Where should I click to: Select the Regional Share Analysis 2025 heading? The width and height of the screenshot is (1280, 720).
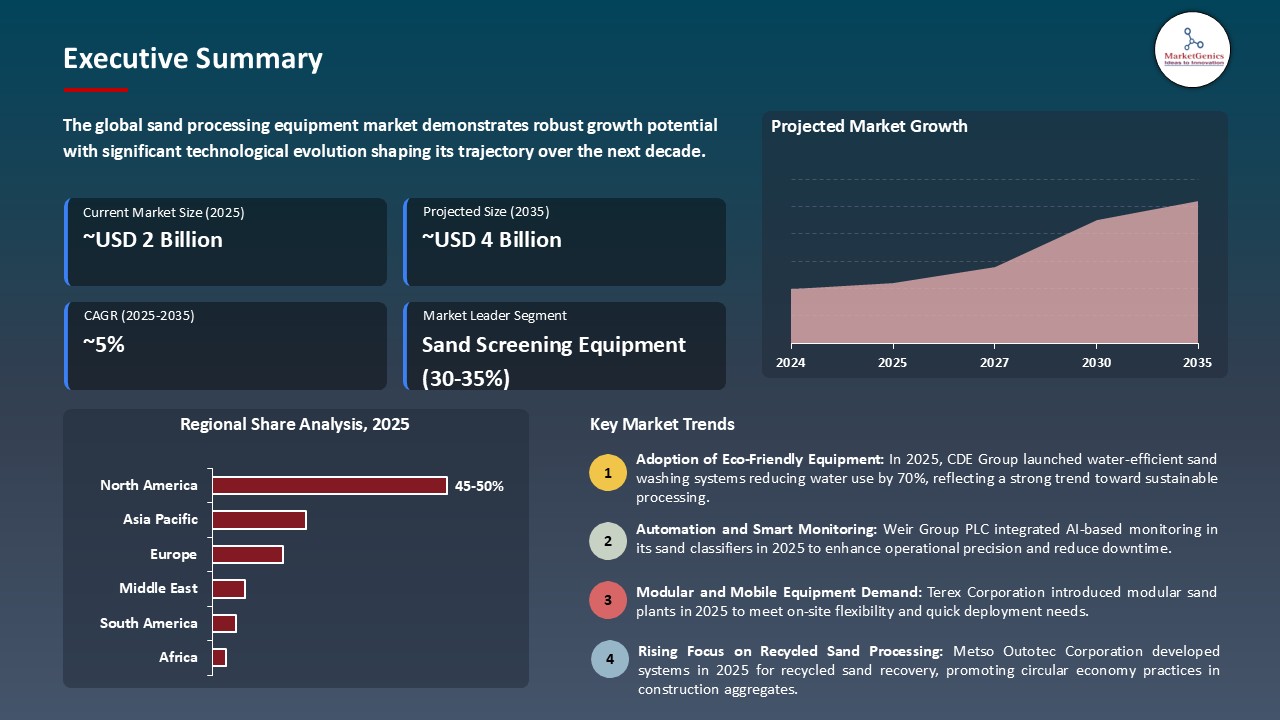click(x=294, y=424)
